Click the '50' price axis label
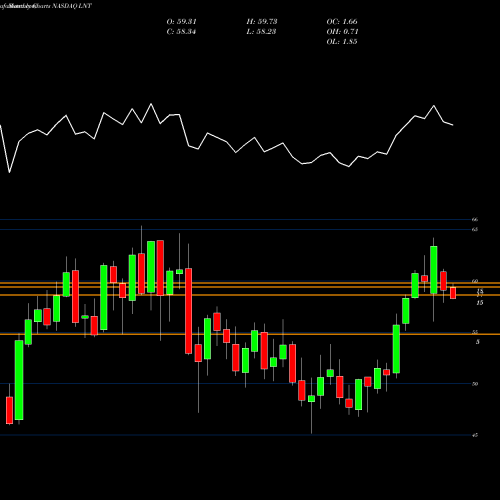The image size is (500, 500). pos(475,384)
